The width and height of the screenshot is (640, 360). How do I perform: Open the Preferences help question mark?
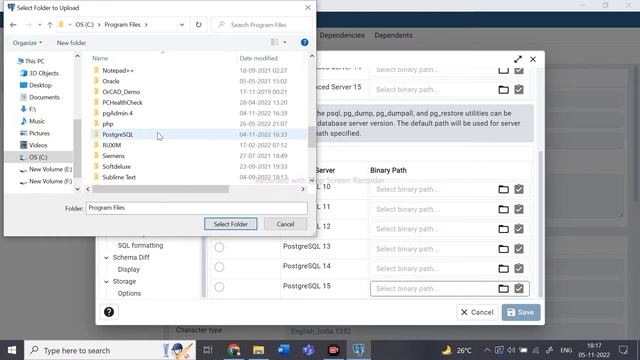(x=109, y=312)
